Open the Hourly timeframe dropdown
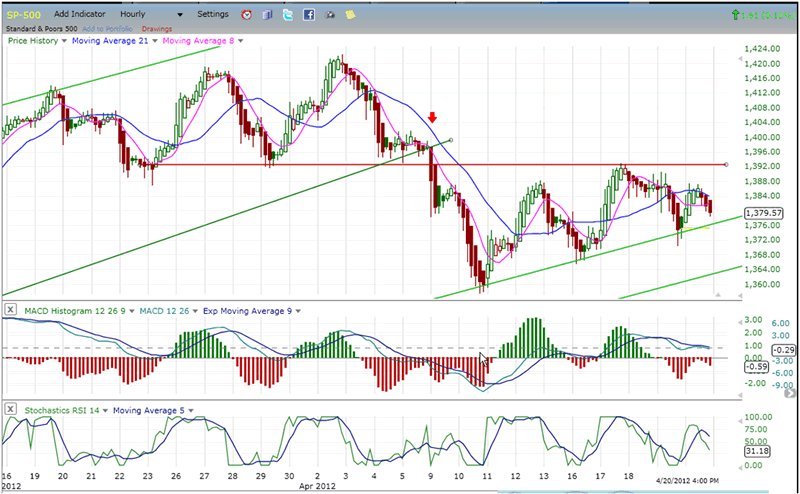800x494 pixels. click(x=179, y=16)
